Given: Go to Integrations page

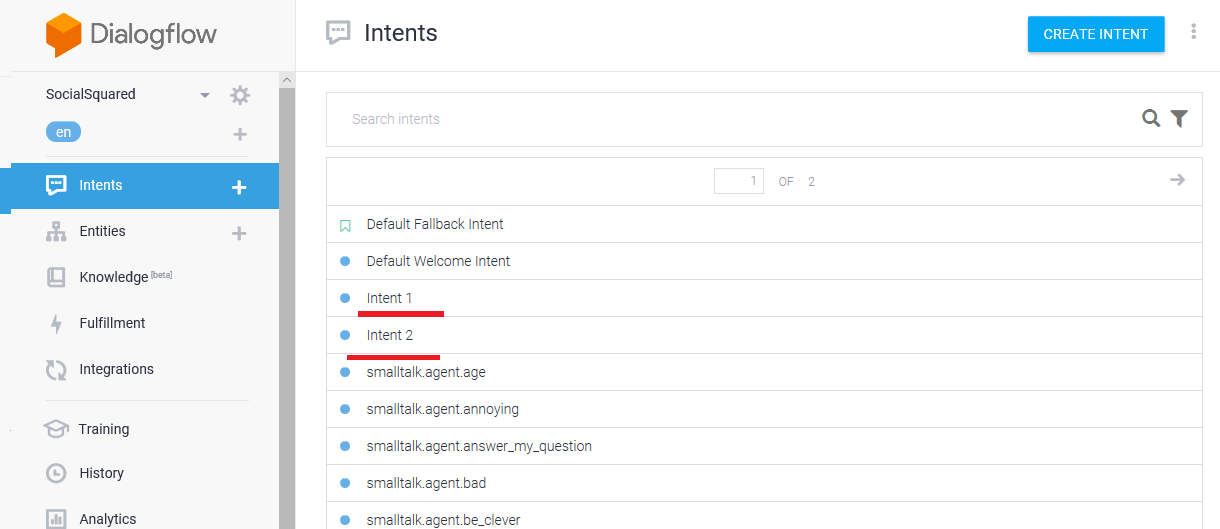Looking at the screenshot, I should click(x=116, y=369).
